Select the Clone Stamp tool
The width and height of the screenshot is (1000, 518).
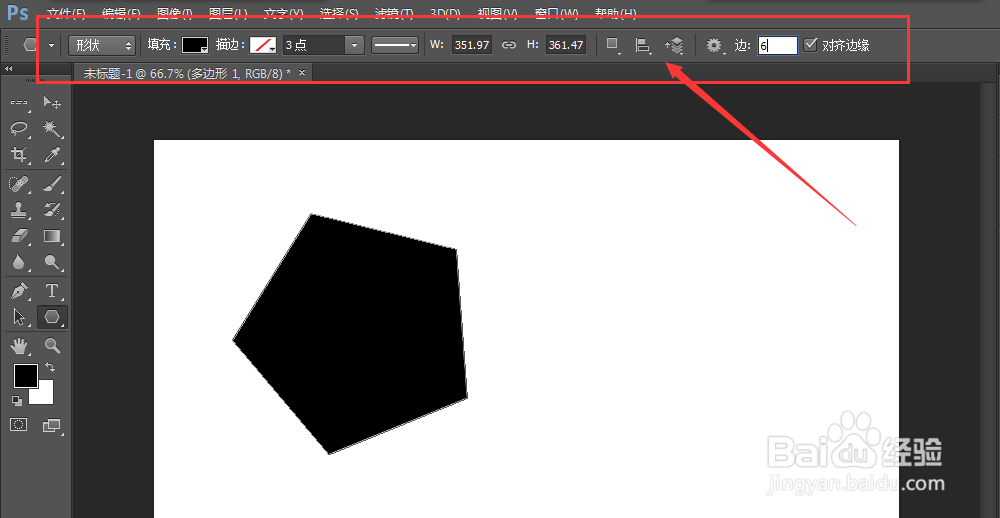click(19, 211)
